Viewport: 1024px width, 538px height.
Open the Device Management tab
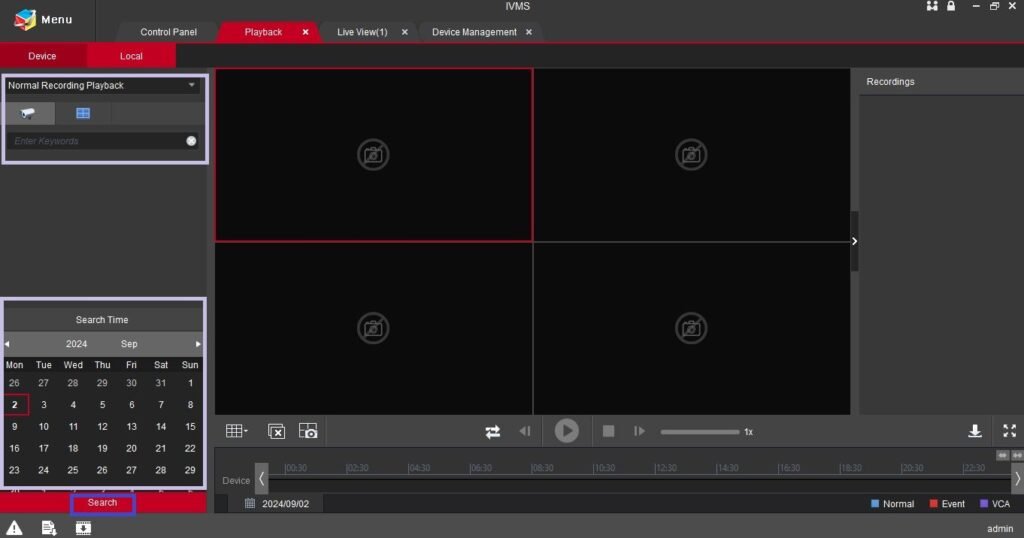[474, 32]
